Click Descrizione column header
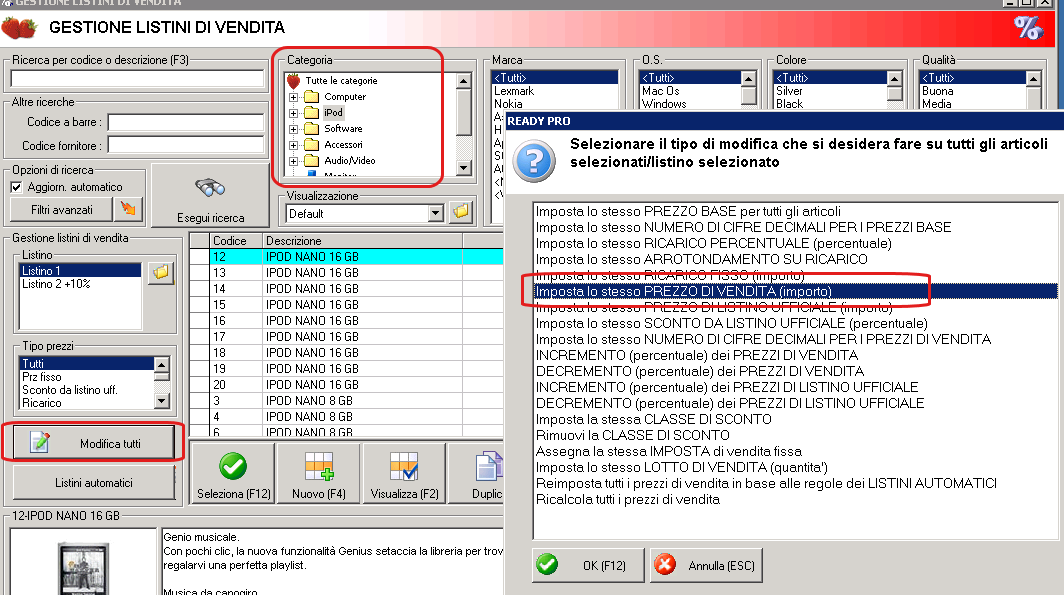The height and width of the screenshot is (595, 1064). (x=362, y=241)
